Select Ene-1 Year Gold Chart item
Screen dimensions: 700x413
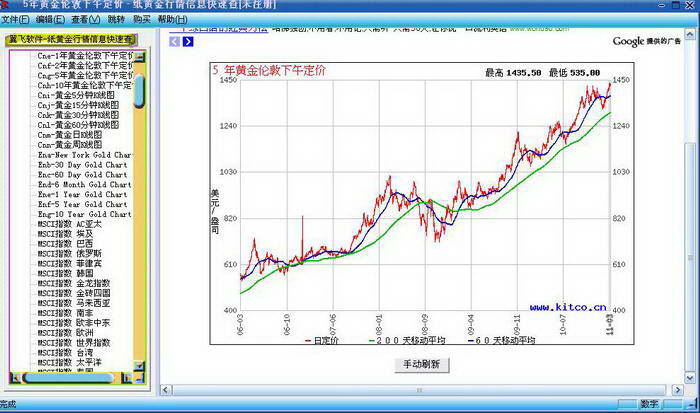(x=83, y=194)
